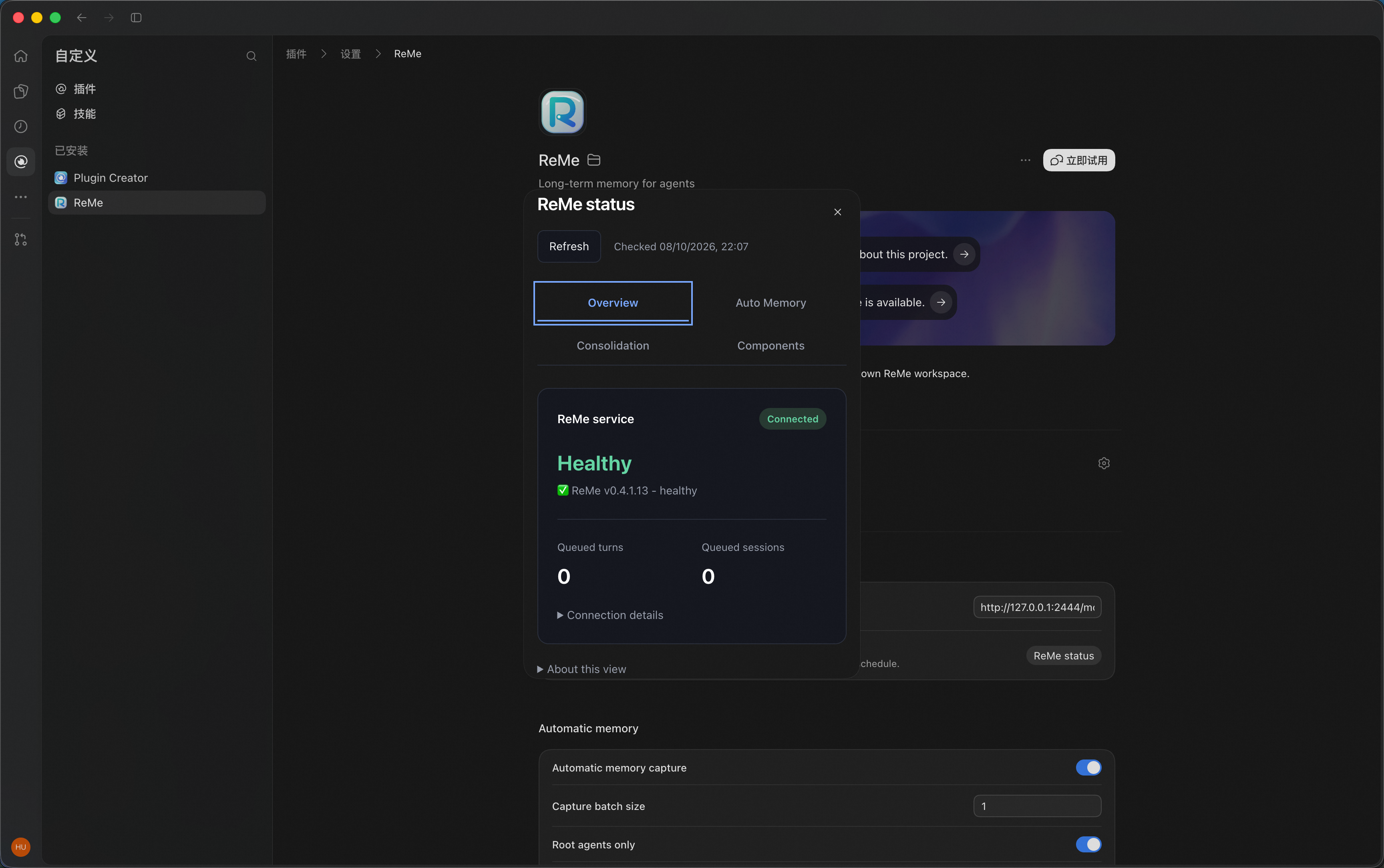Open the home icon in left rail

click(x=21, y=56)
